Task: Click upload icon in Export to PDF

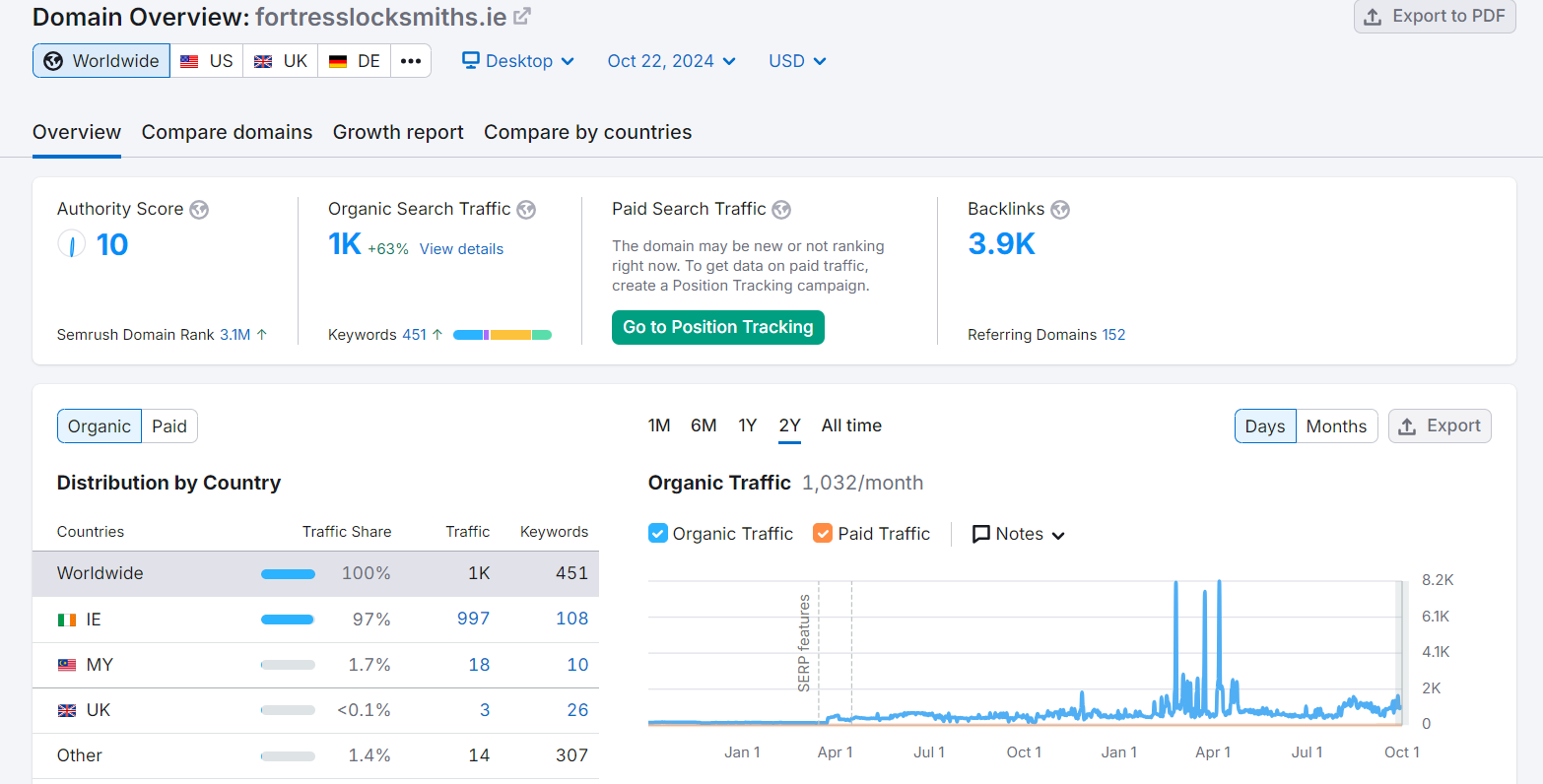Action: click(1373, 17)
